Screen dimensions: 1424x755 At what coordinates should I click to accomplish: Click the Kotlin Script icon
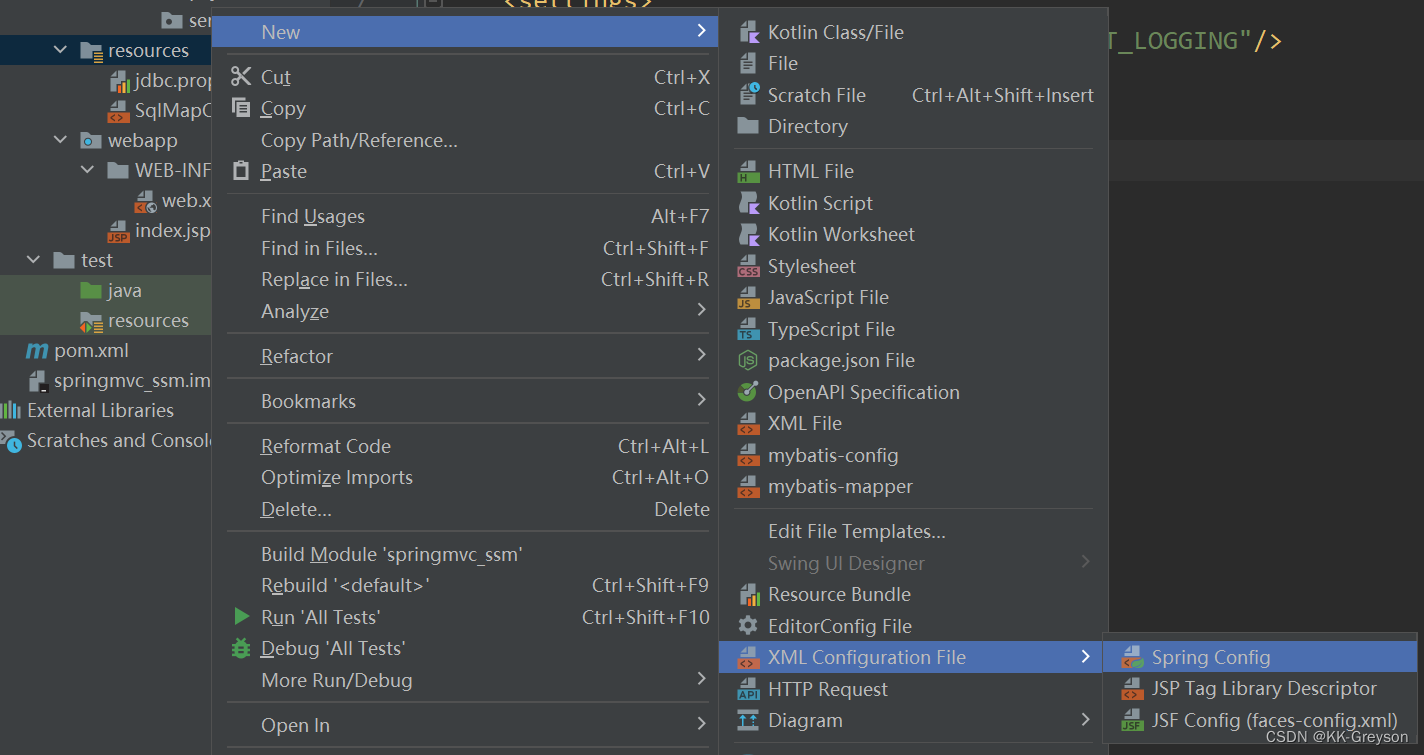[749, 203]
